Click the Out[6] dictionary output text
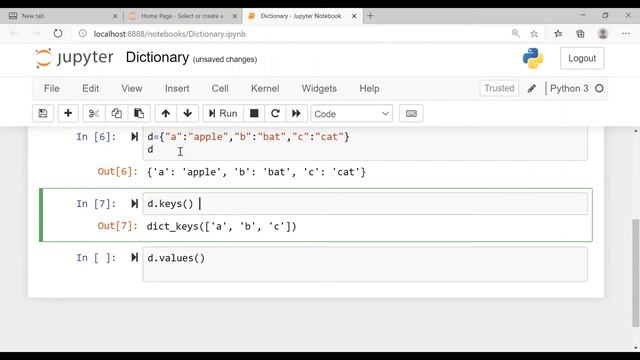The width and height of the screenshot is (640, 360). (x=256, y=172)
